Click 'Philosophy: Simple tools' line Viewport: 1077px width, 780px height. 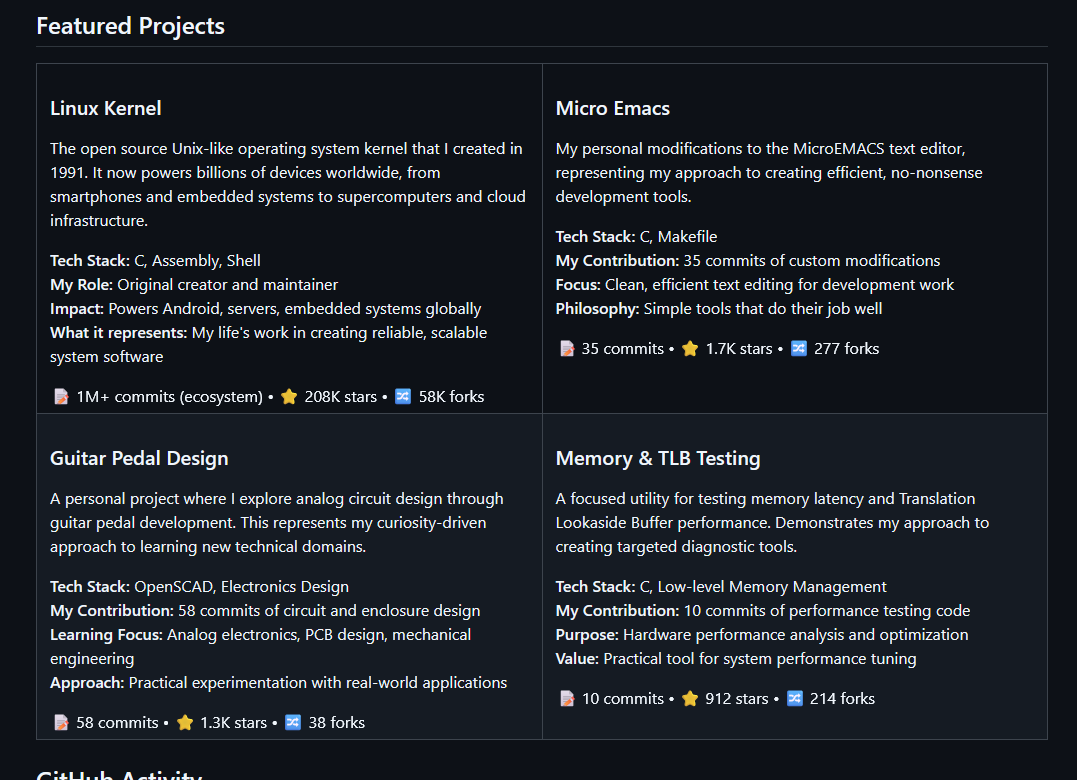[x=719, y=309]
